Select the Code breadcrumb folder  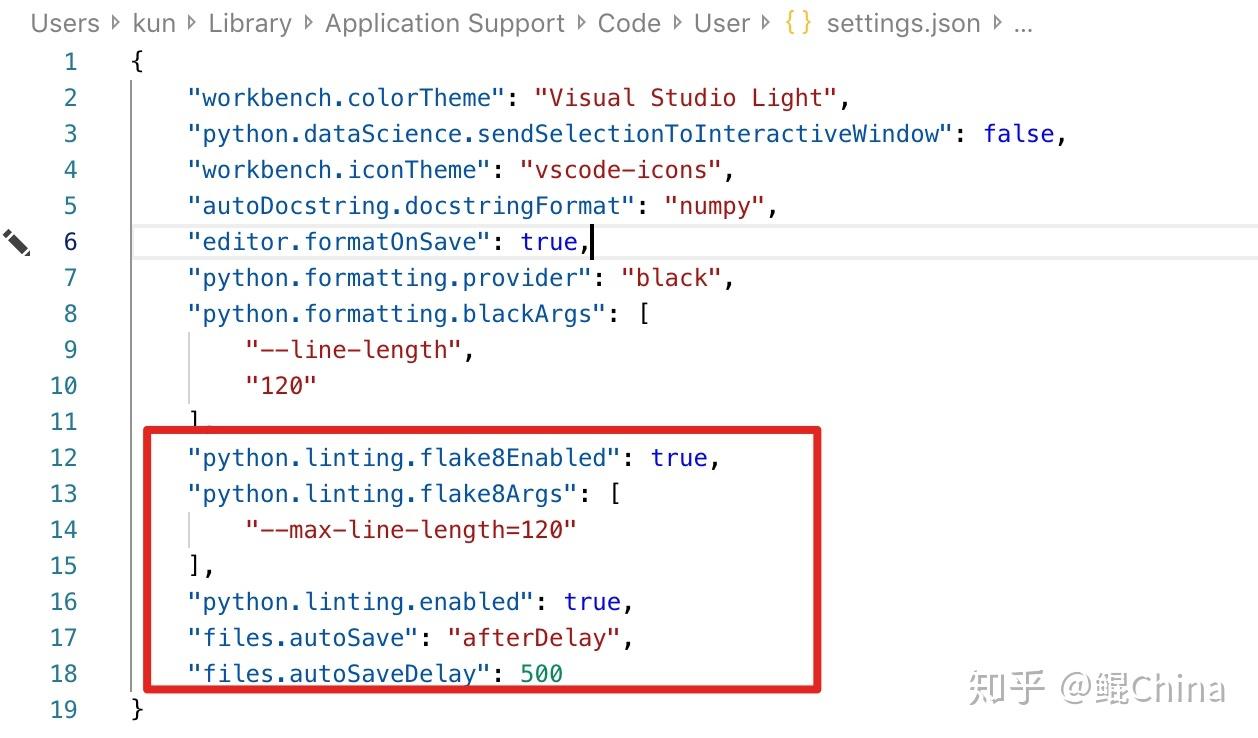pos(629,23)
